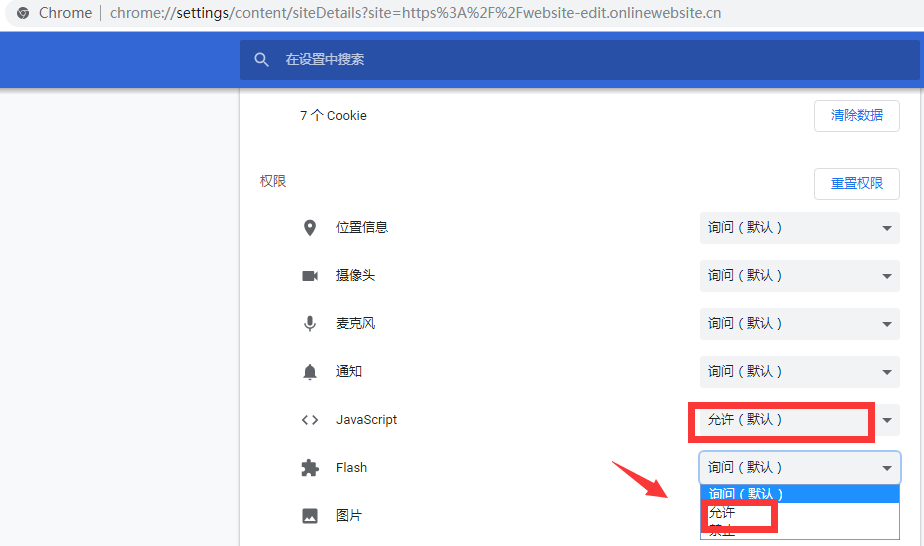Click the images picture icon
924x546 pixels.
pyautogui.click(x=310, y=516)
